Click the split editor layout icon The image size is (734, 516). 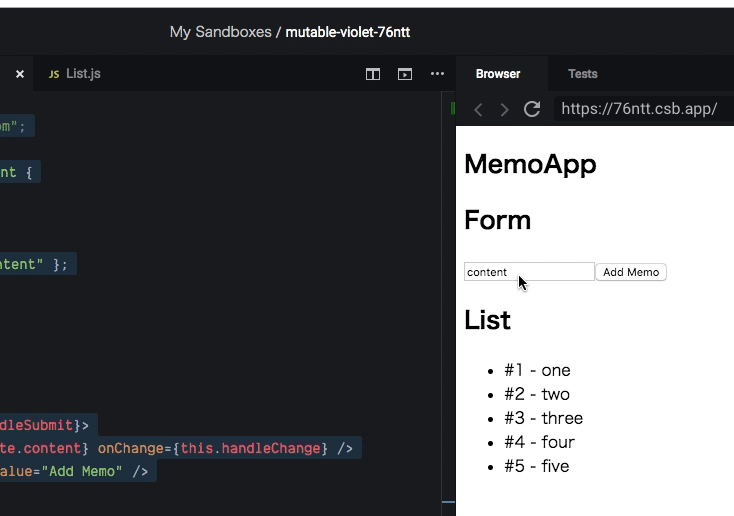pyautogui.click(x=373, y=74)
